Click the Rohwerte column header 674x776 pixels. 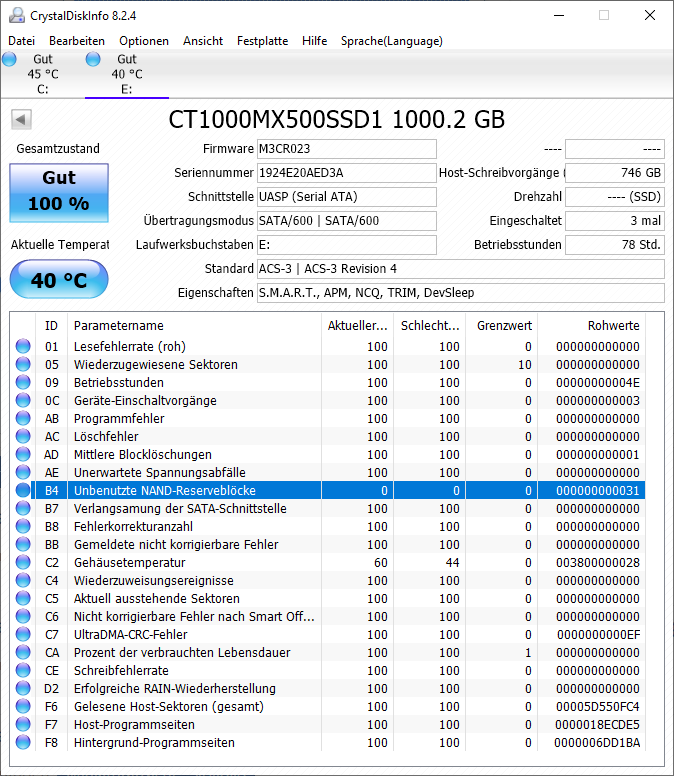click(x=591, y=325)
